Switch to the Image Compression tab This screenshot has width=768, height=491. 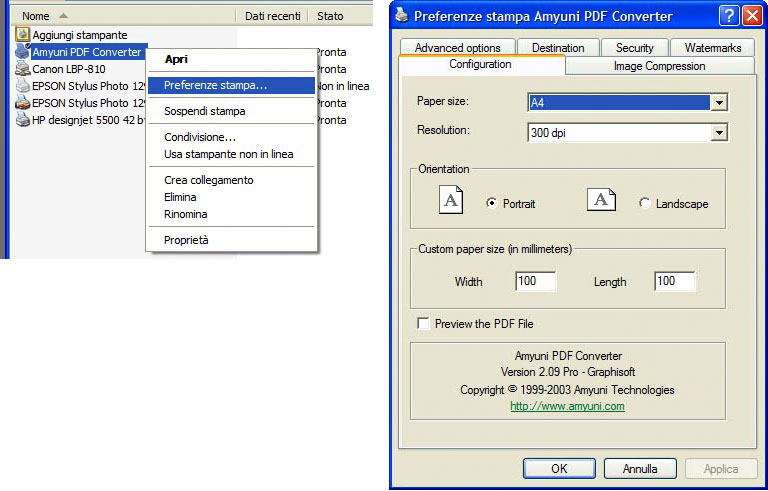coord(659,66)
